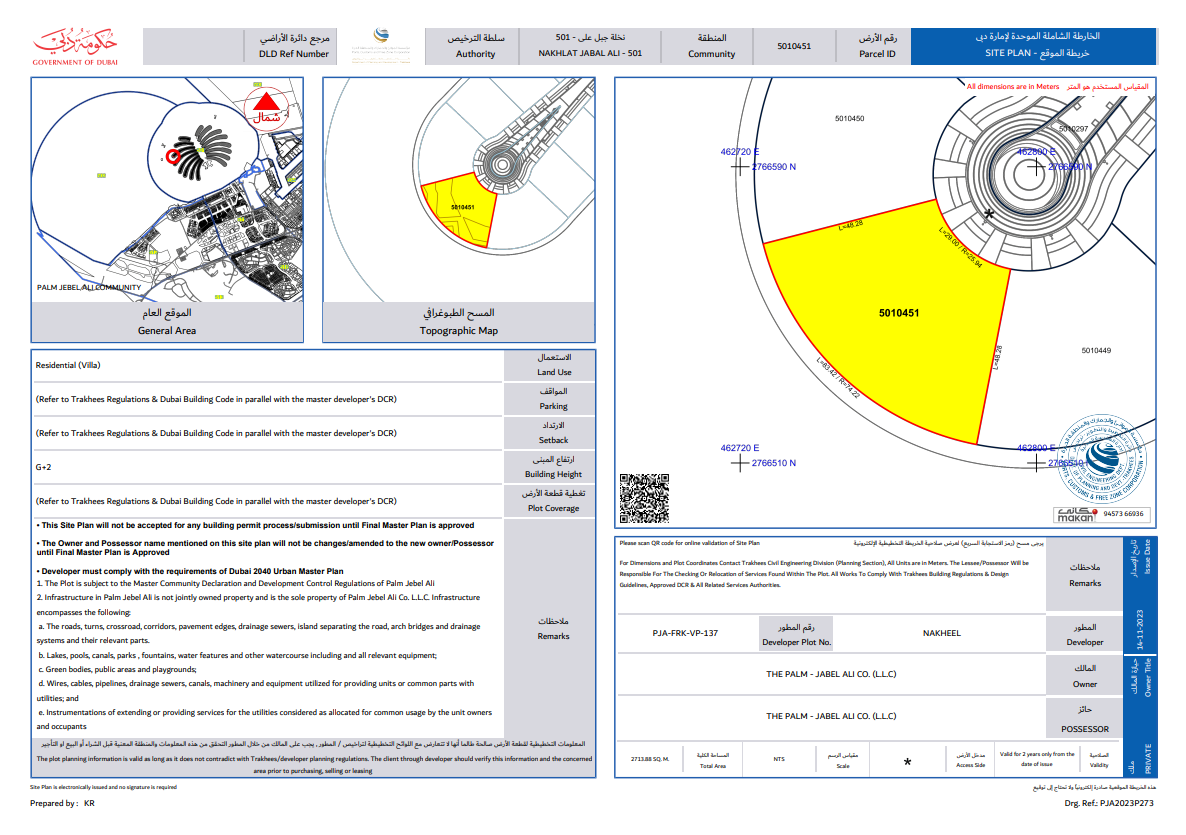Click the QR code for site plan validation

pos(643,497)
